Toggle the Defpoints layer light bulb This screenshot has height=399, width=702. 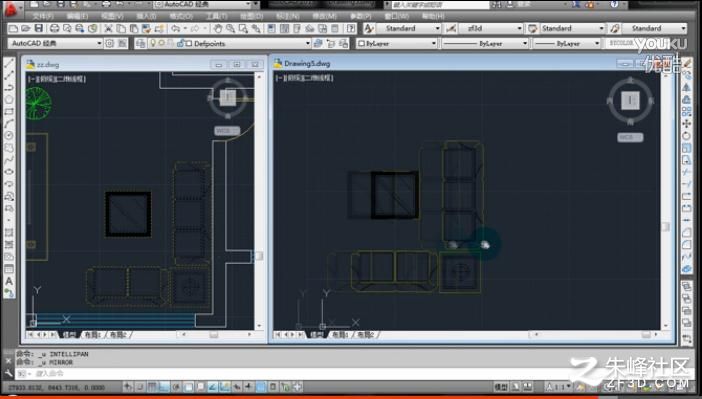pos(153,43)
